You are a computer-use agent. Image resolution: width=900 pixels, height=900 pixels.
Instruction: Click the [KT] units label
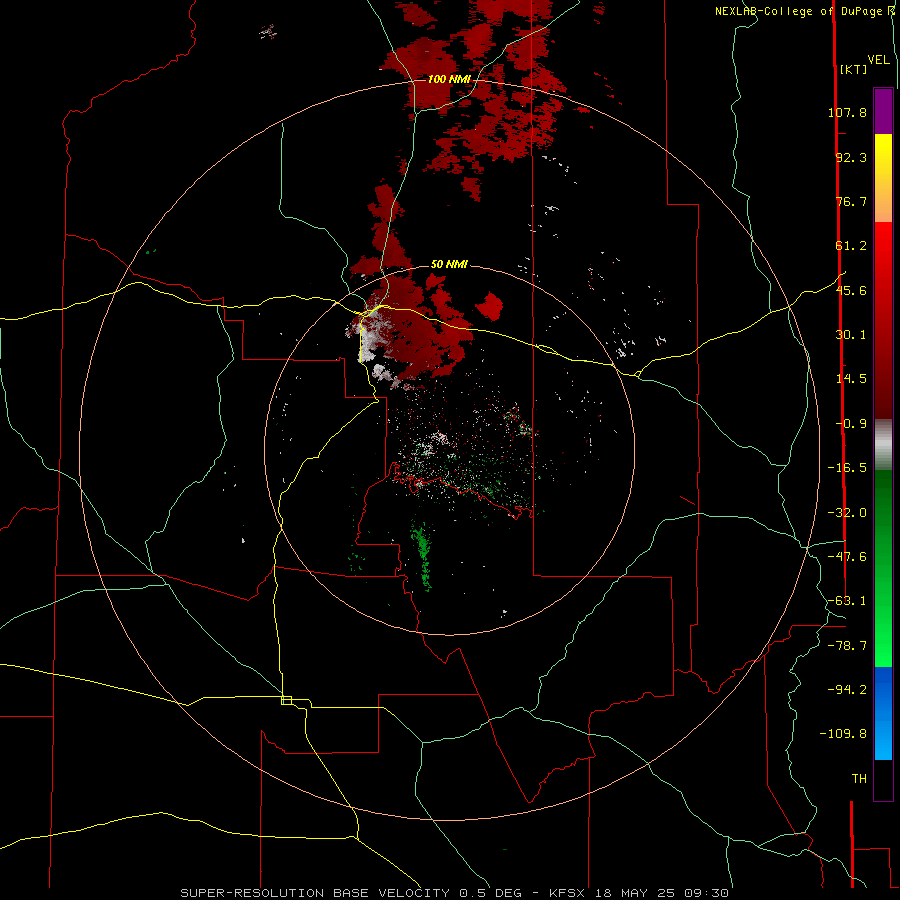pyautogui.click(x=853, y=69)
